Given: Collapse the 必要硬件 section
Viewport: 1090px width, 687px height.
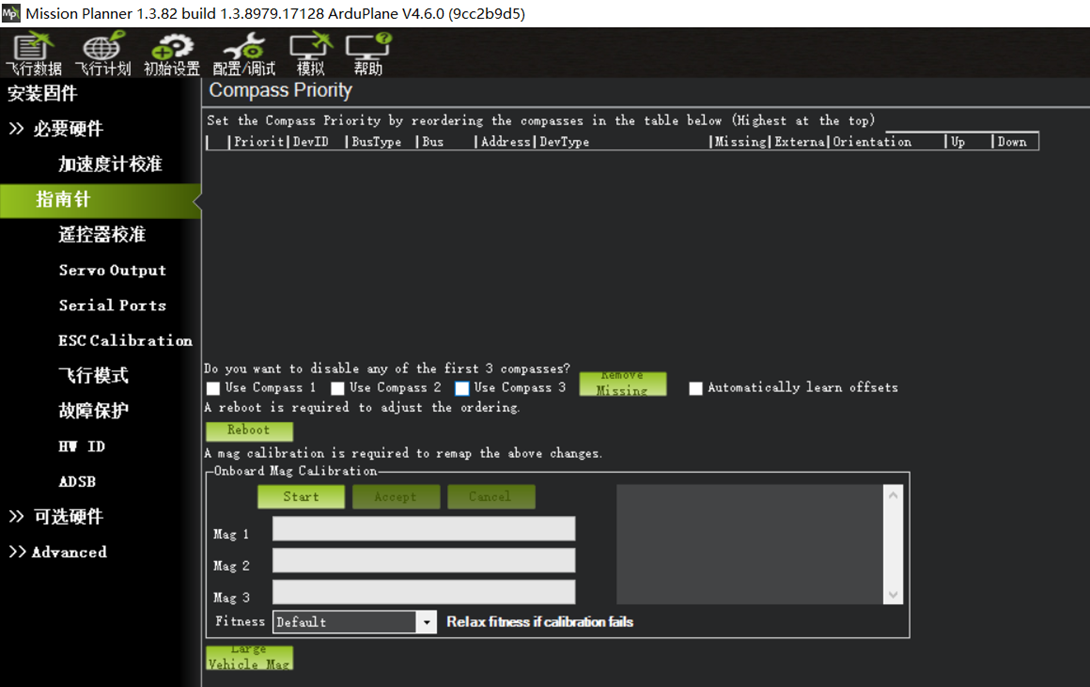Looking at the screenshot, I should (x=56, y=129).
